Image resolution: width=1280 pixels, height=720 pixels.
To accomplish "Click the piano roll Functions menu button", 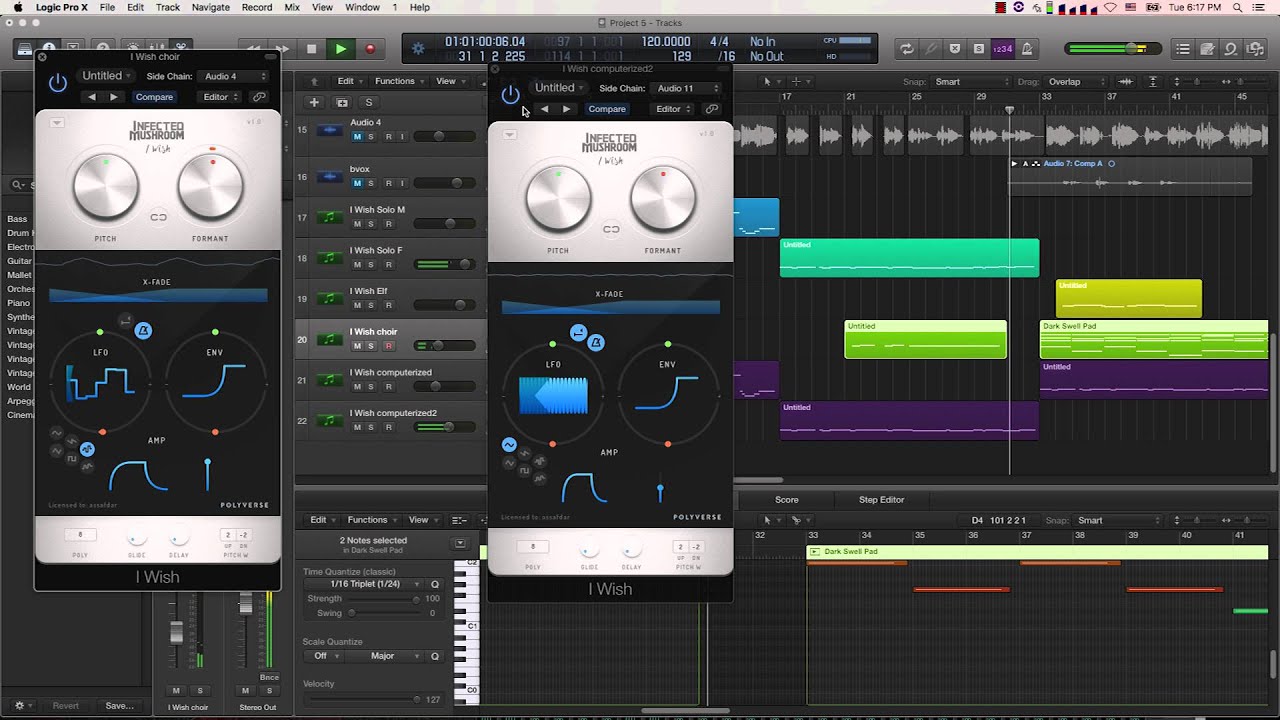I will 372,520.
